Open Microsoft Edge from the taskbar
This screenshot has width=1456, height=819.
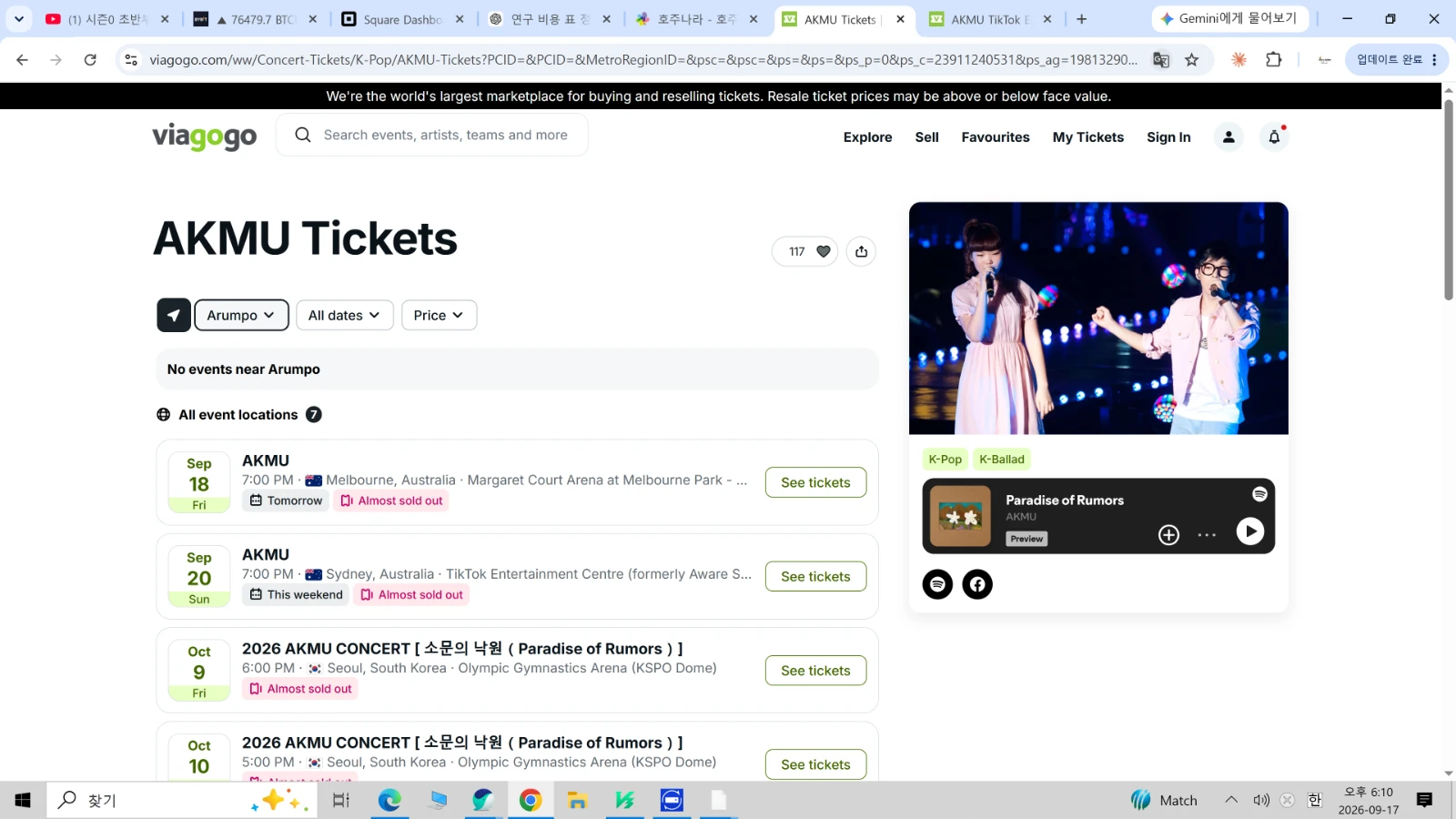click(389, 800)
